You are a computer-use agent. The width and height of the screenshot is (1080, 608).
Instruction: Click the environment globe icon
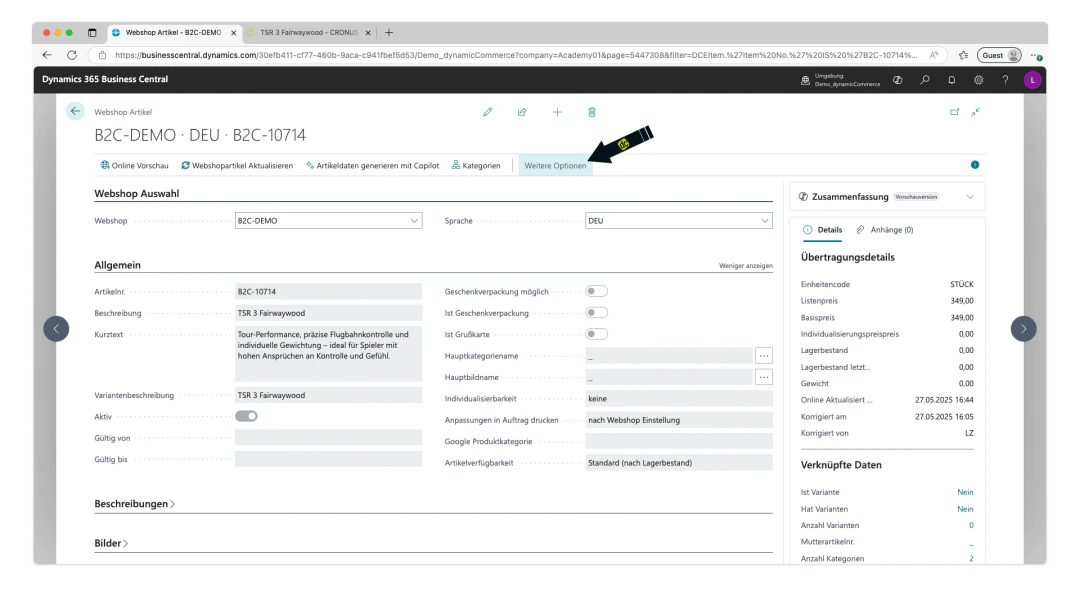(x=805, y=80)
